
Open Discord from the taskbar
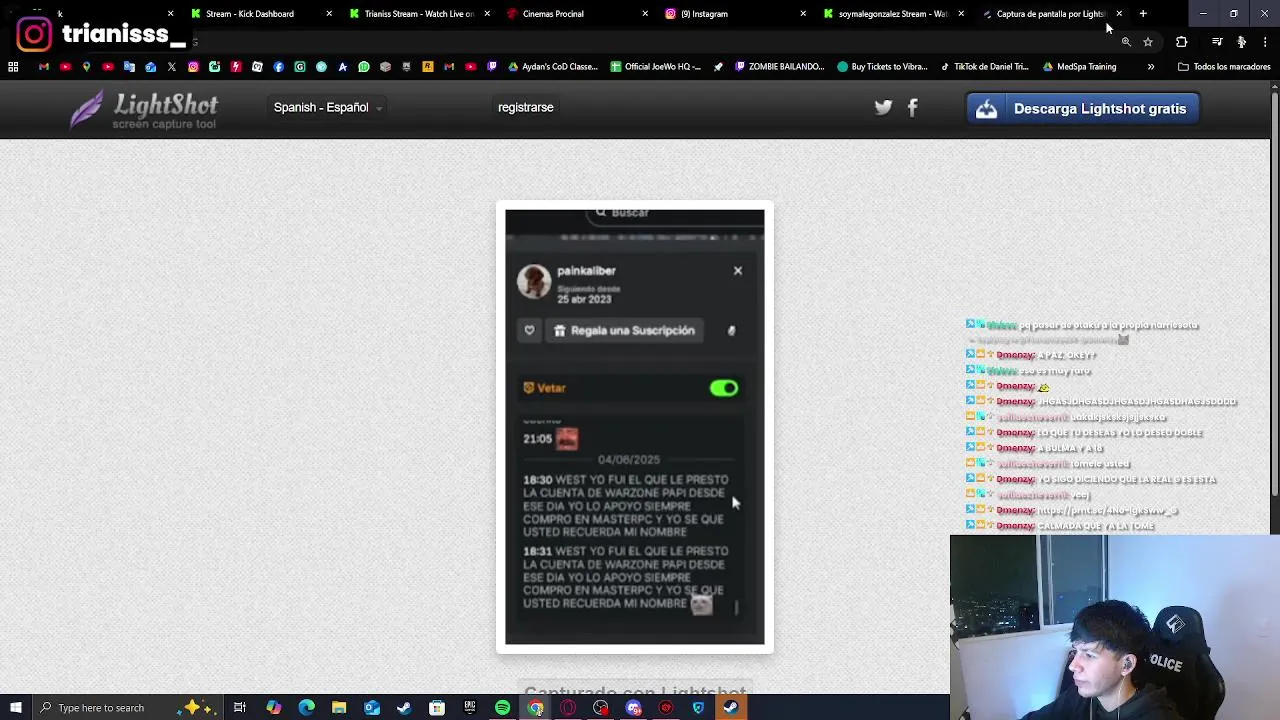click(x=633, y=708)
